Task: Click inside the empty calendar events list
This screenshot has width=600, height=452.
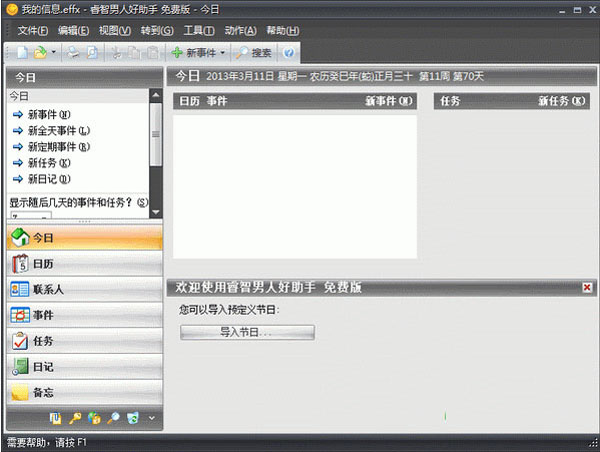Action: point(295,187)
